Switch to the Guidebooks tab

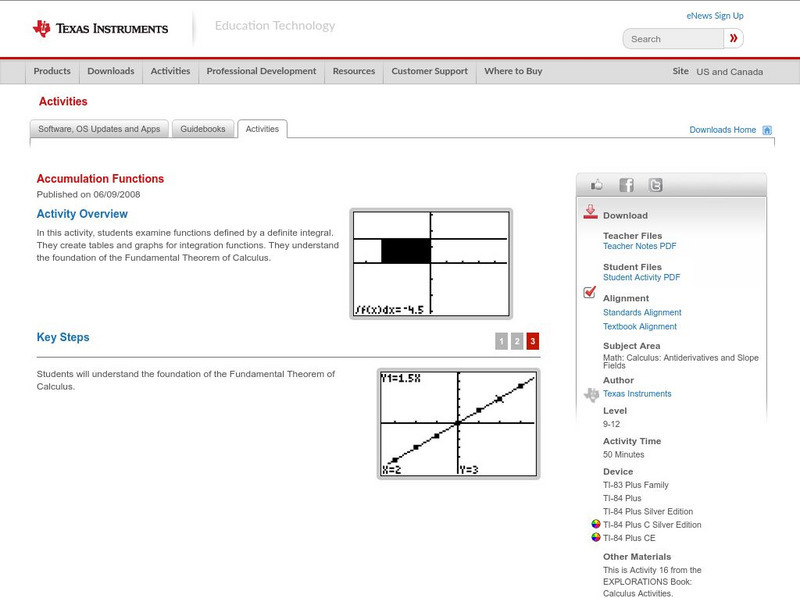pyautogui.click(x=203, y=129)
